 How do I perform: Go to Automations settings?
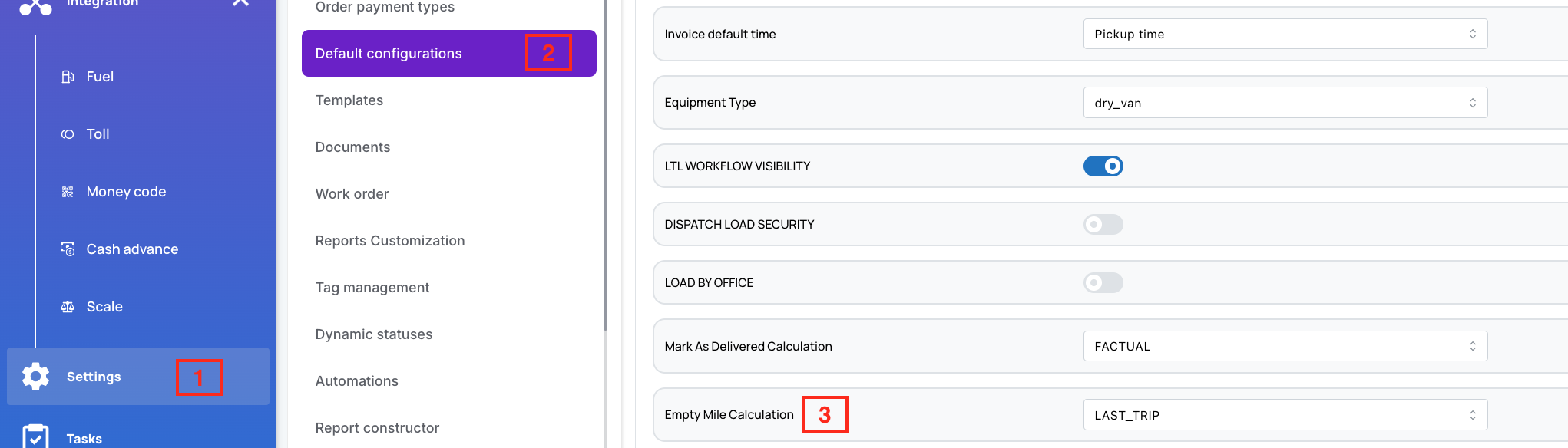click(357, 380)
